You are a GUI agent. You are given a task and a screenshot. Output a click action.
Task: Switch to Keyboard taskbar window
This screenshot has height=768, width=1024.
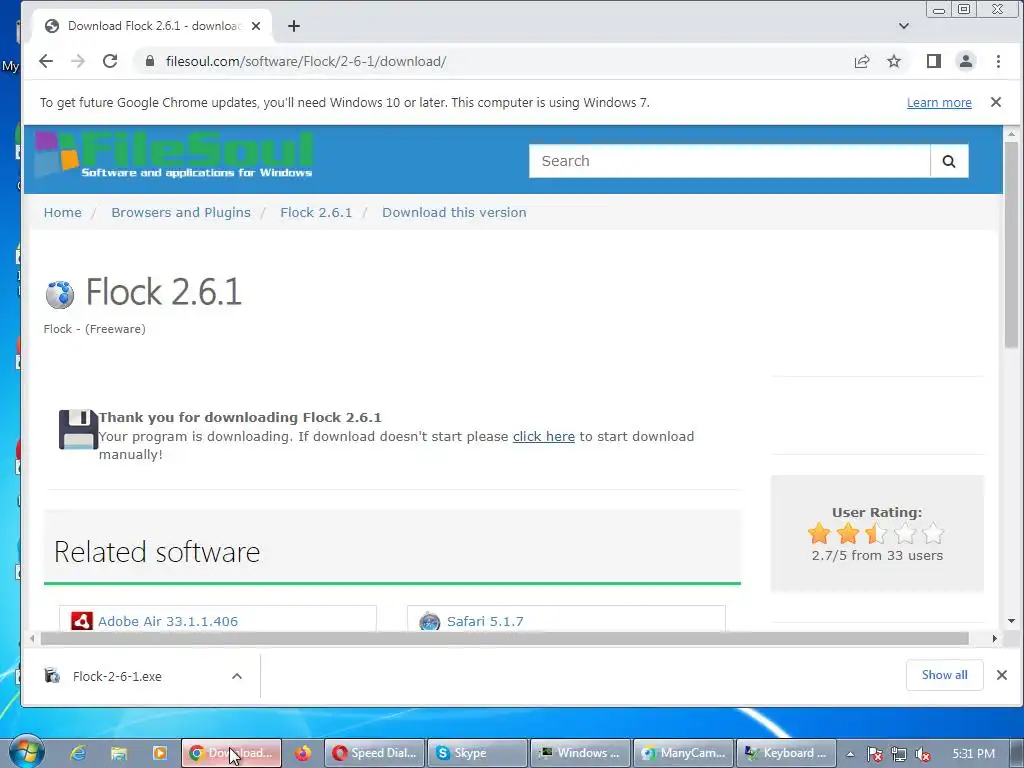(787, 753)
